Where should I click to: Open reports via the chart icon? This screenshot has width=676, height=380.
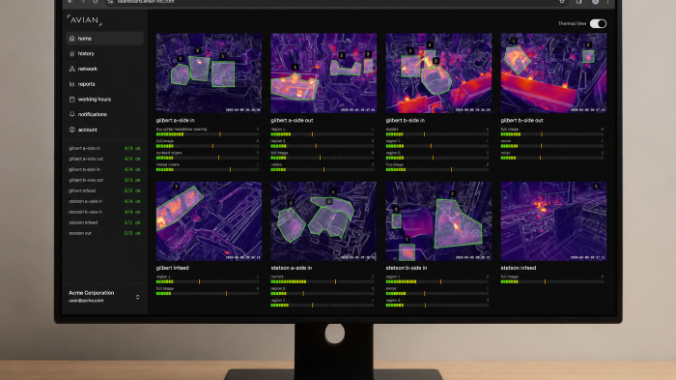point(72,84)
